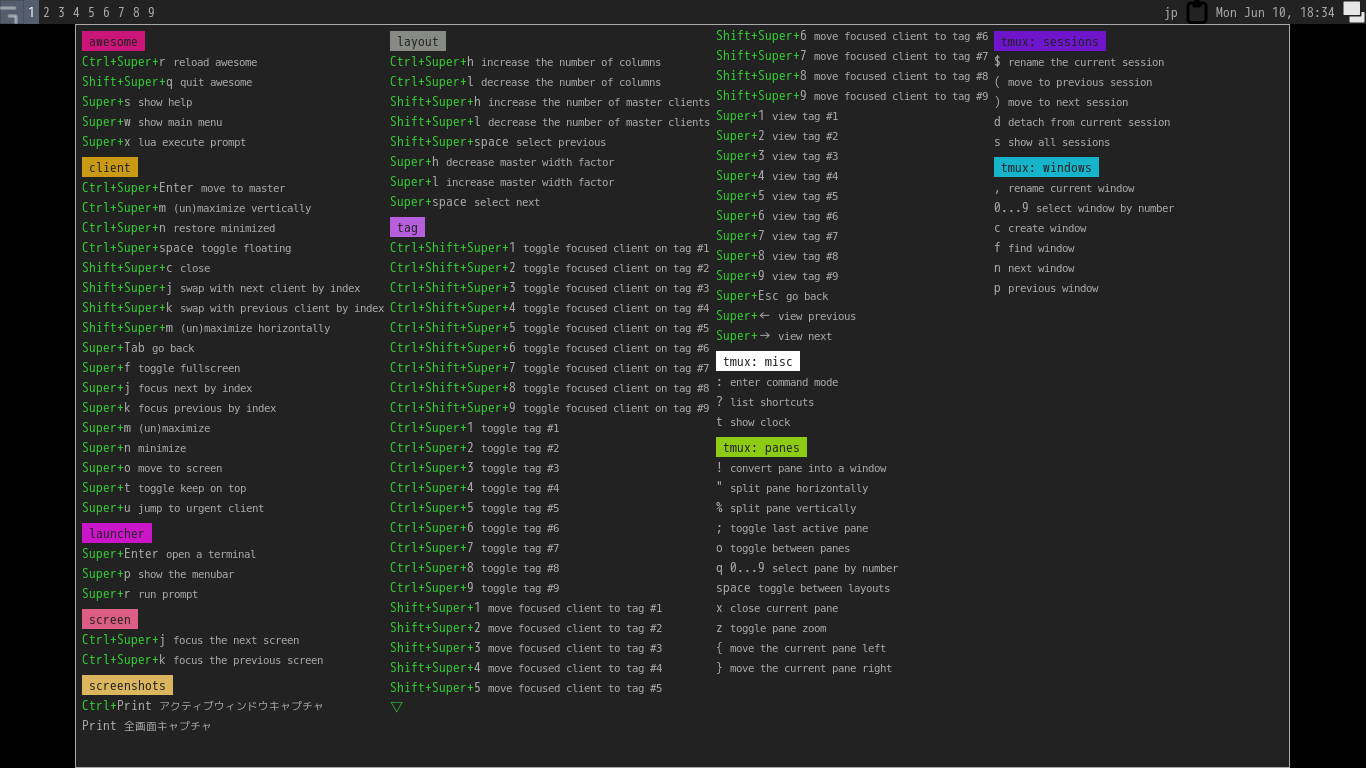Click the magenta launcher group label
The height and width of the screenshot is (768, 1366).
tap(117, 533)
